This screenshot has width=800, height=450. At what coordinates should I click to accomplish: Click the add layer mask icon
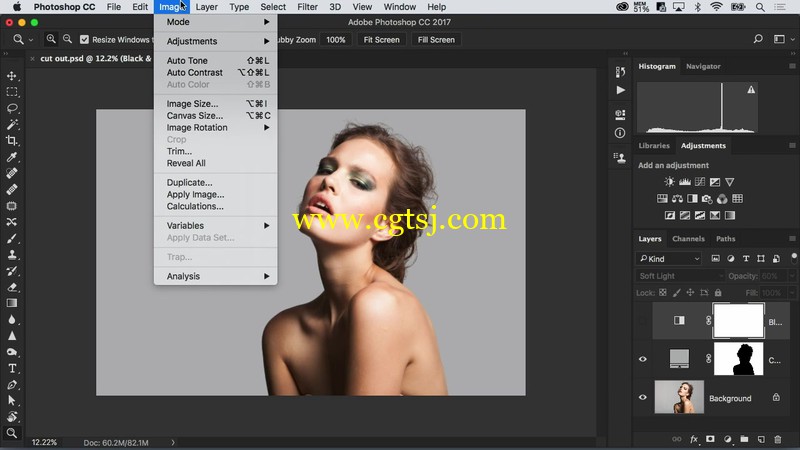[x=710, y=439]
